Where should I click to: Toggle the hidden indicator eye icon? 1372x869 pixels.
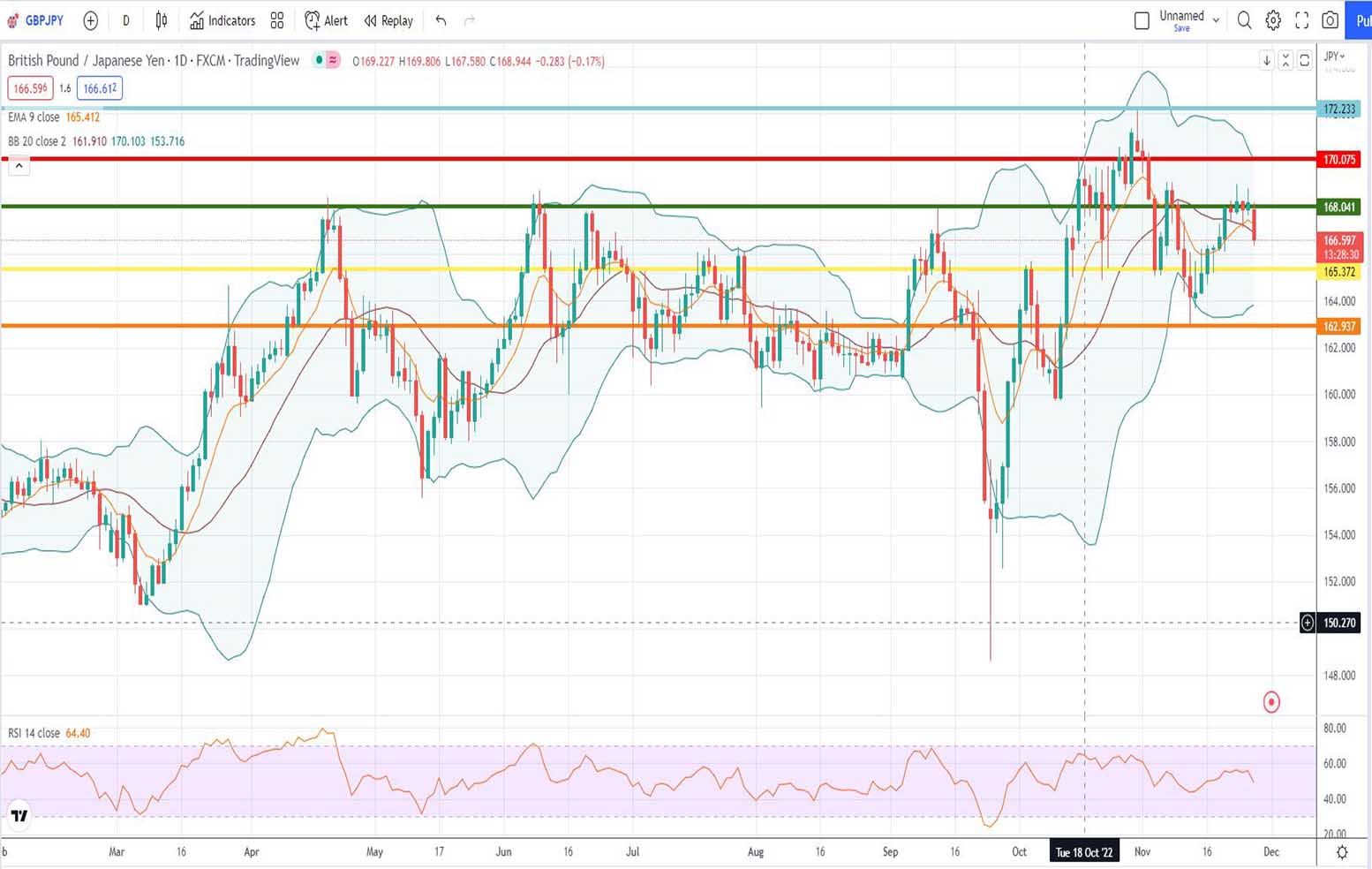(333, 60)
